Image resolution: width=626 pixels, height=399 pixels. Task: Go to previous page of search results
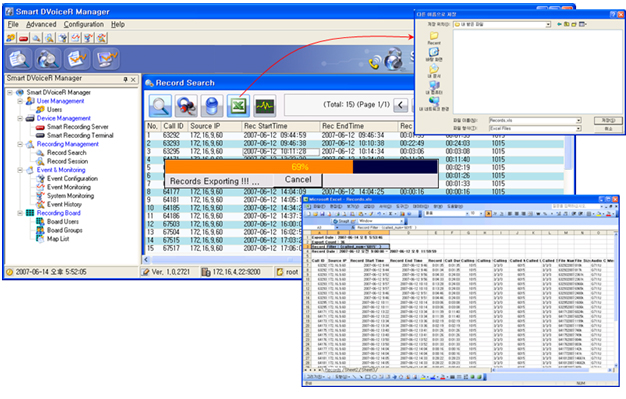coord(400,105)
